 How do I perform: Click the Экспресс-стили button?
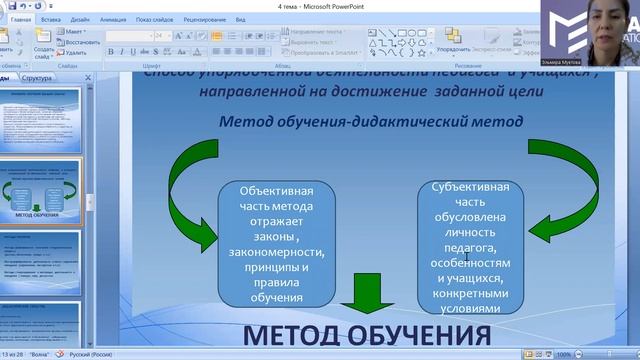[x=491, y=41]
